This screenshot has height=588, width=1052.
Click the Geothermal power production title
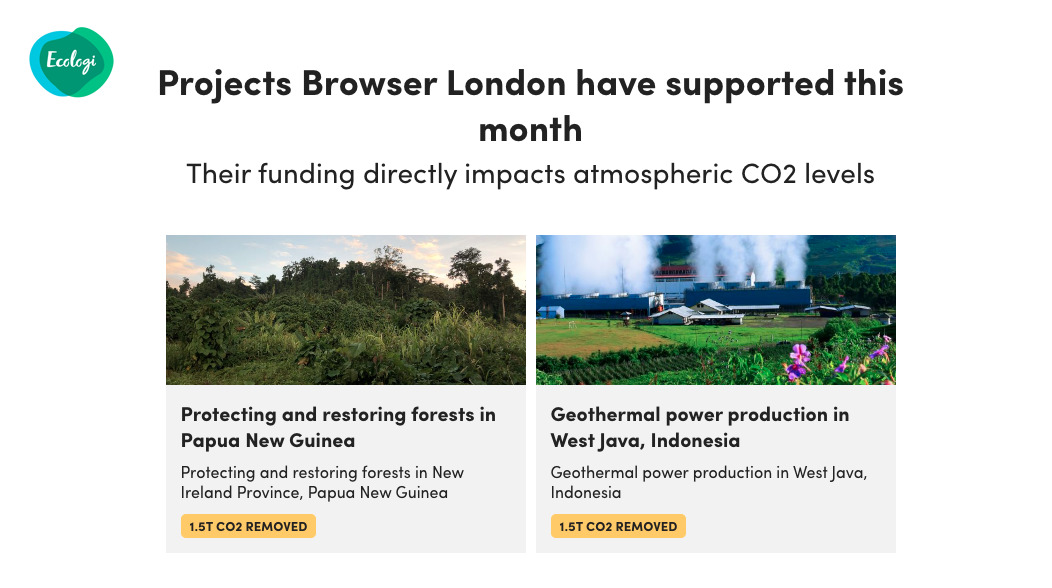(700, 428)
